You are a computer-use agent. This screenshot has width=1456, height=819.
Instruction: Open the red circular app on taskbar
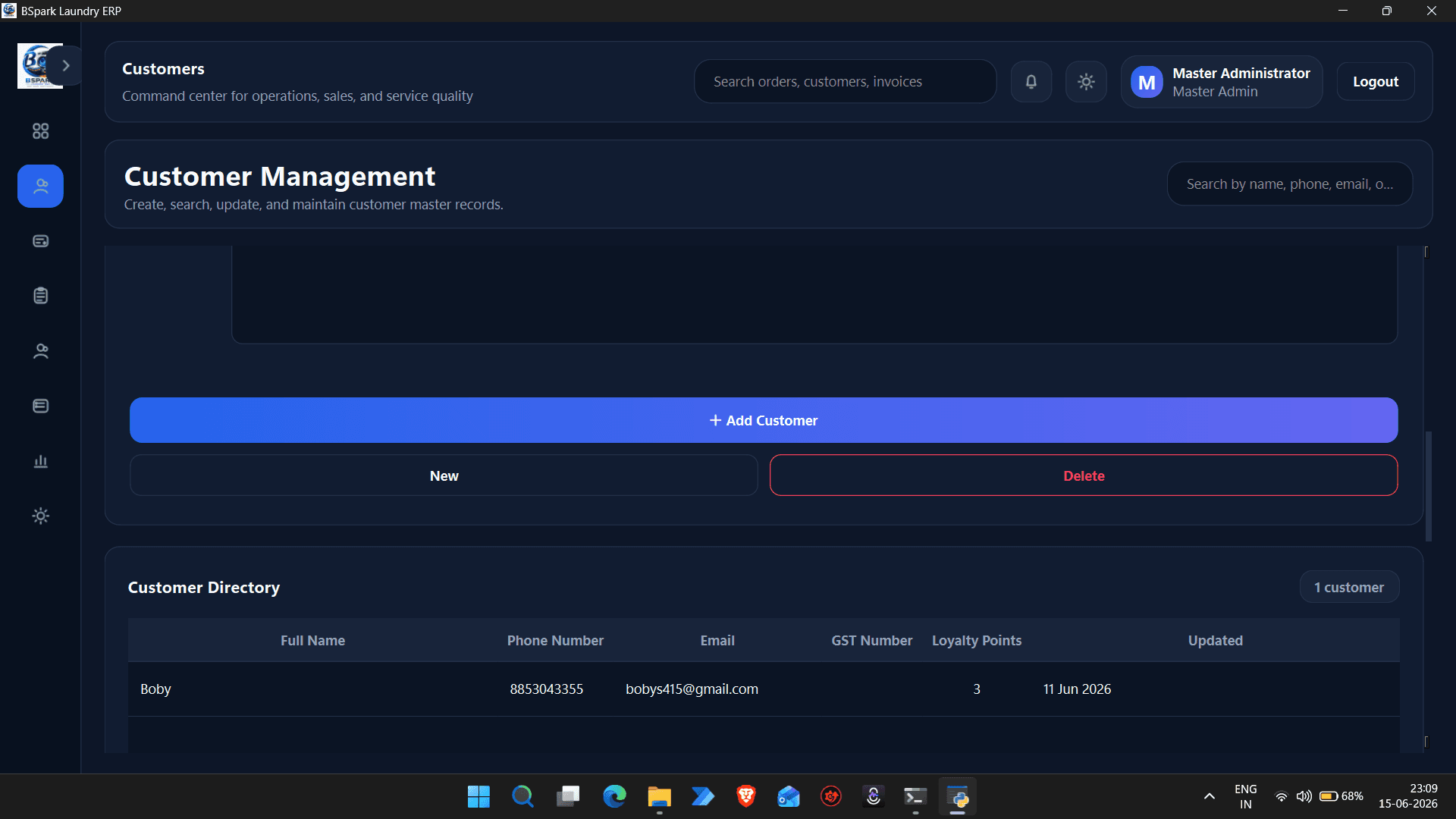(831, 796)
